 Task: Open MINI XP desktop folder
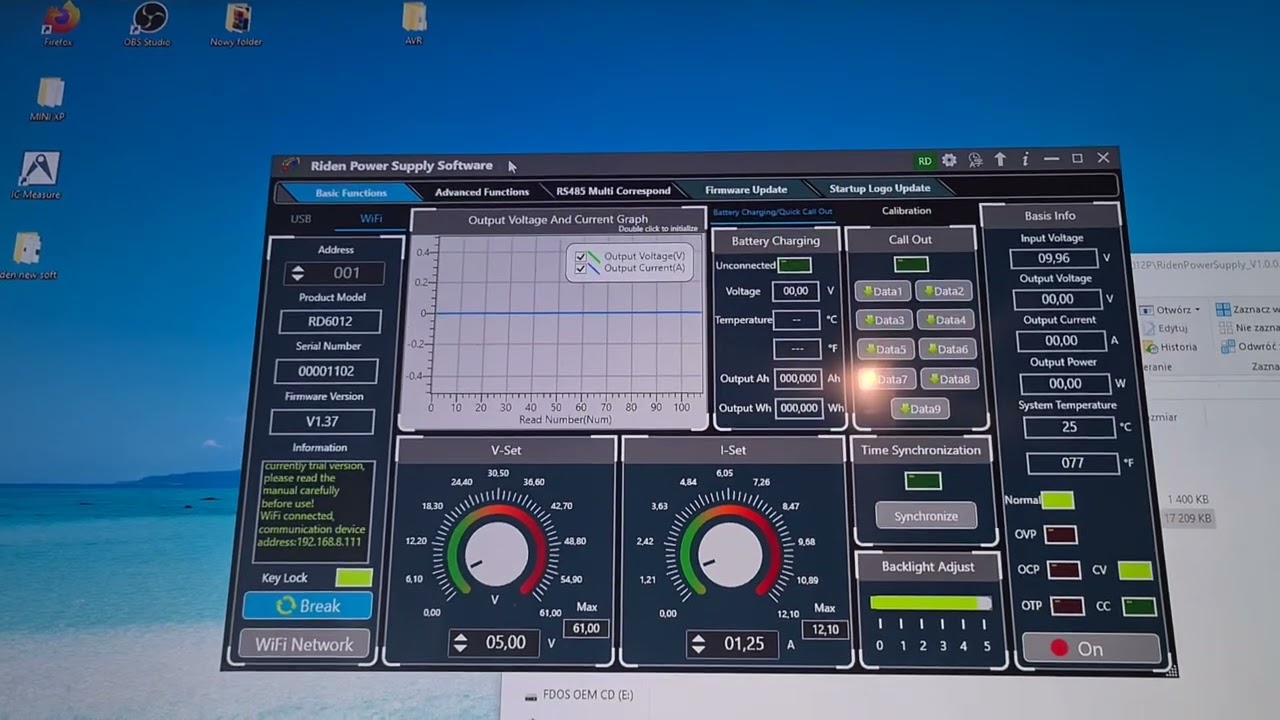[x=48, y=98]
